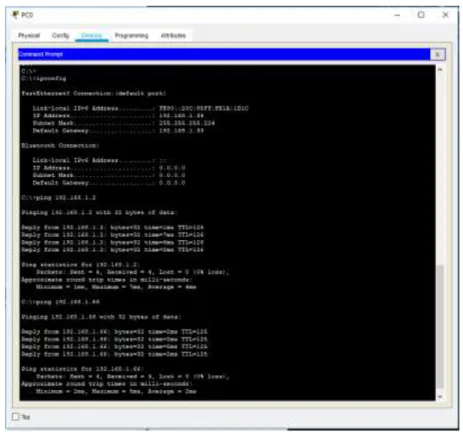Click the Pinging 192.168.1.66 with 32 bytes line
The image size is (463, 438).
click(101, 317)
